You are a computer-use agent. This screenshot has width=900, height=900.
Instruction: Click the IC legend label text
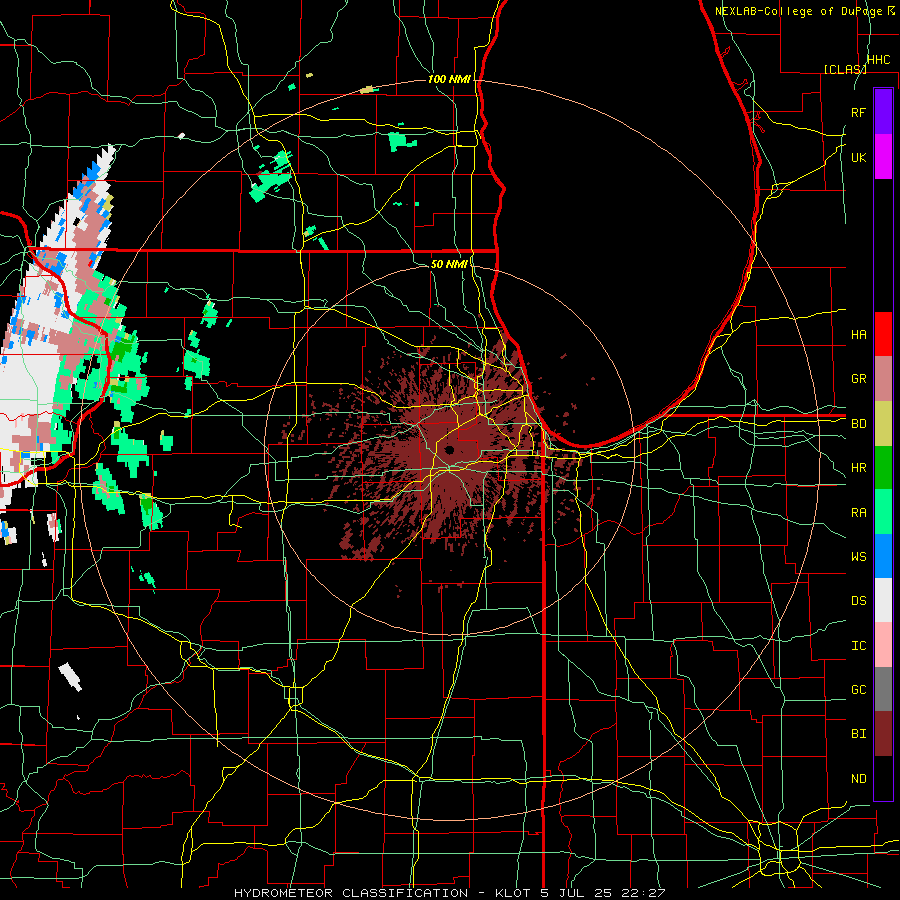click(859, 646)
